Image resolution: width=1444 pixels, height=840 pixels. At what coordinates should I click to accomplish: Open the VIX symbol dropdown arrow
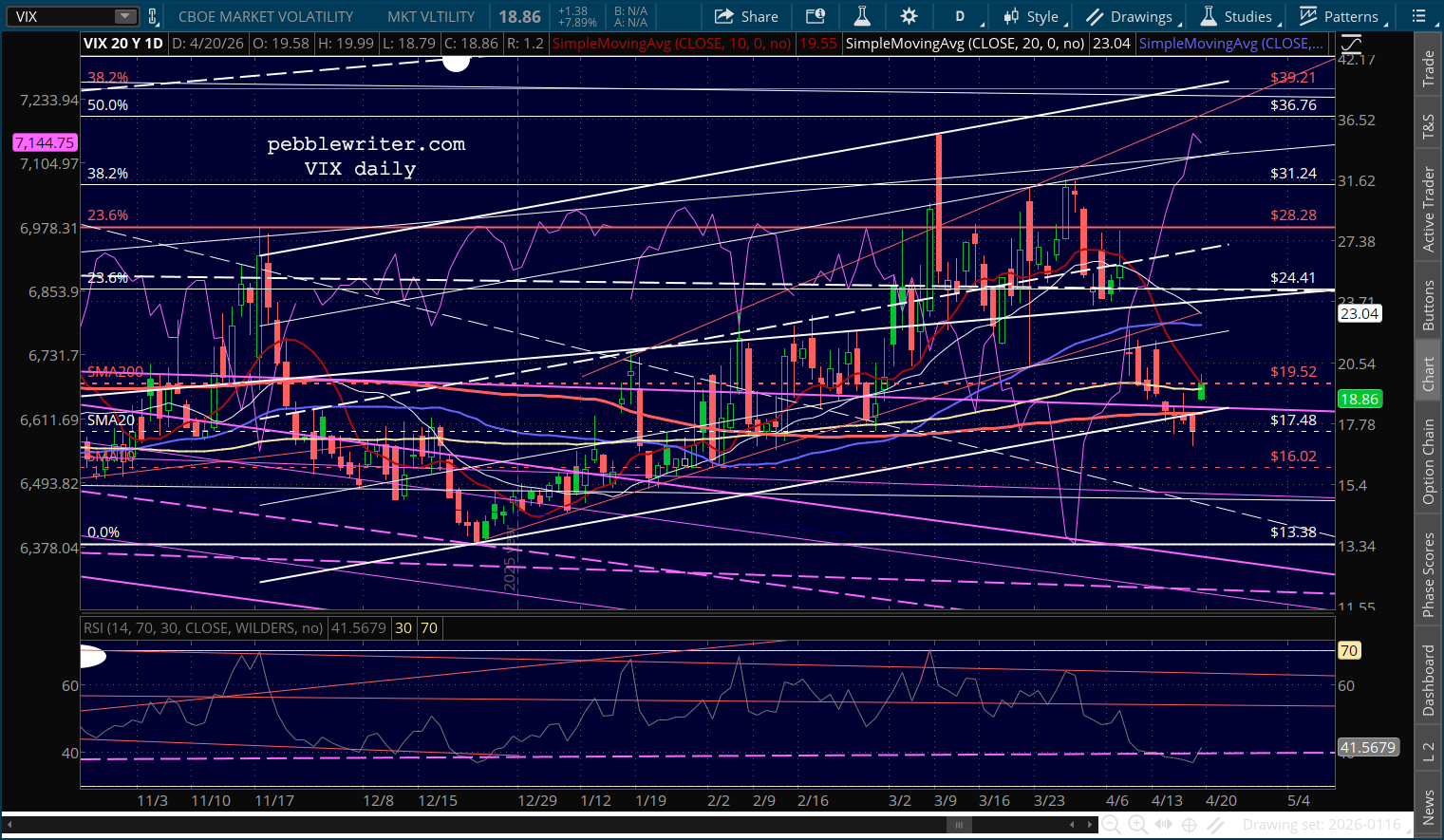125,16
